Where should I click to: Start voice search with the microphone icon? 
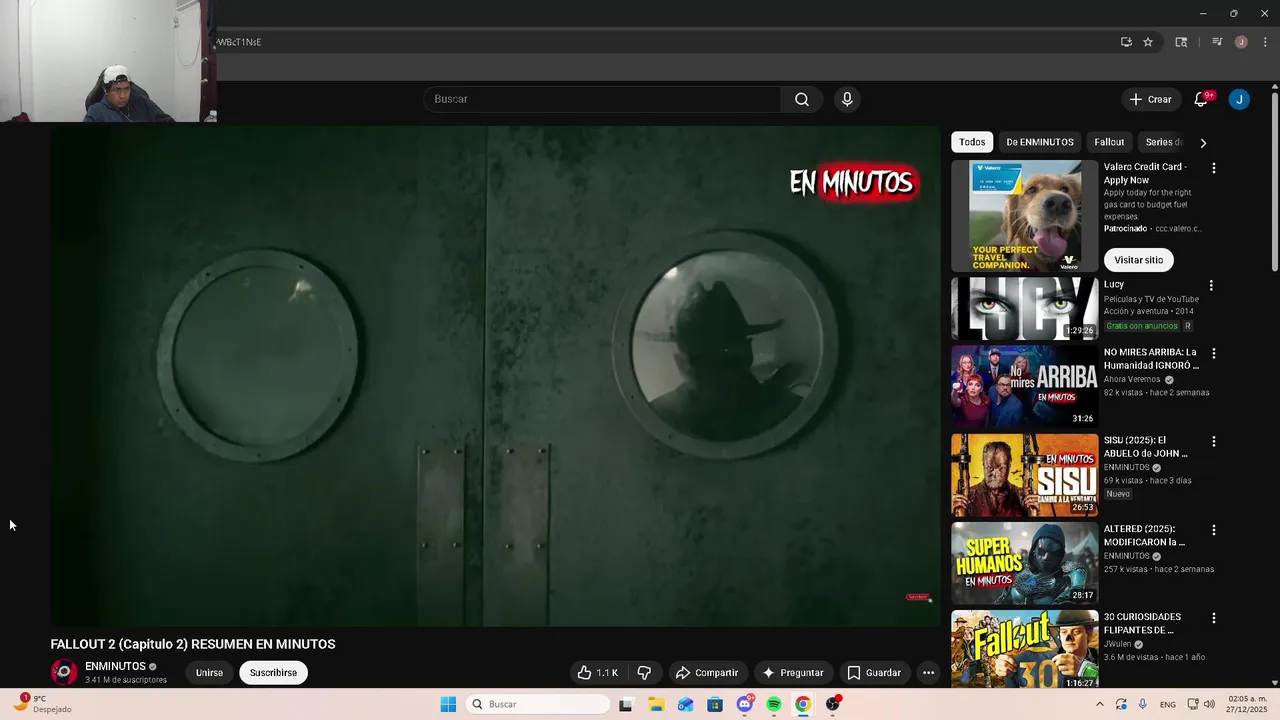847,99
